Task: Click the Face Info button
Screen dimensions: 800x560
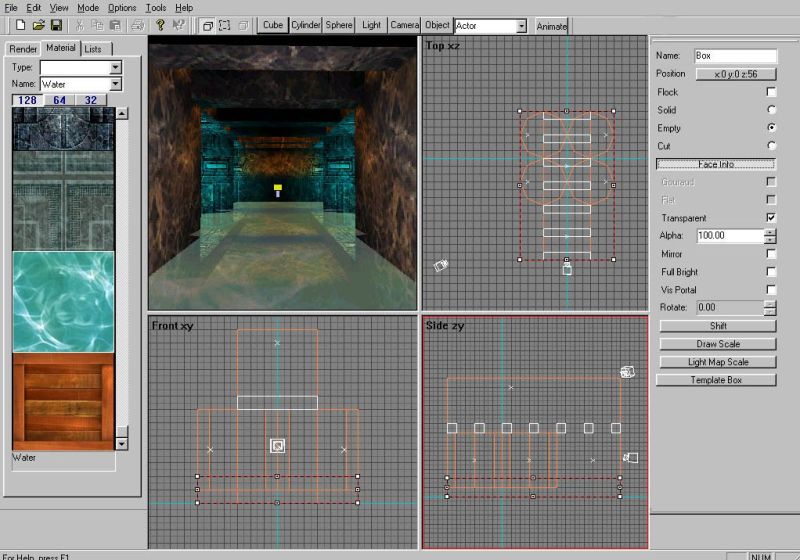Action: 716,164
